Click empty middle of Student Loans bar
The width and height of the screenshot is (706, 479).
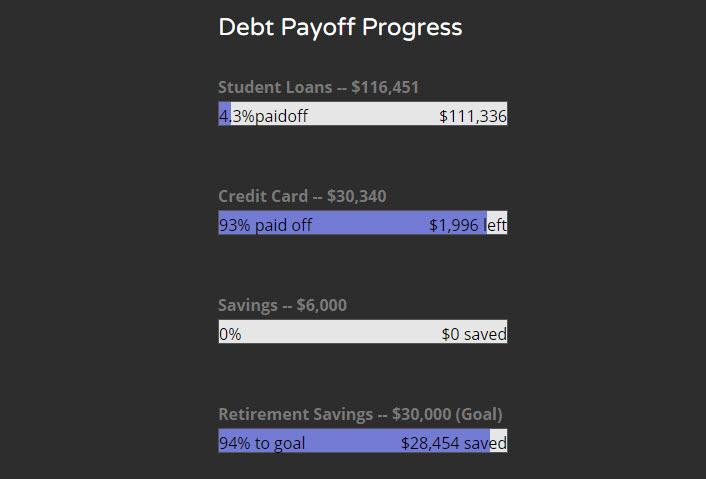pyautogui.click(x=372, y=116)
